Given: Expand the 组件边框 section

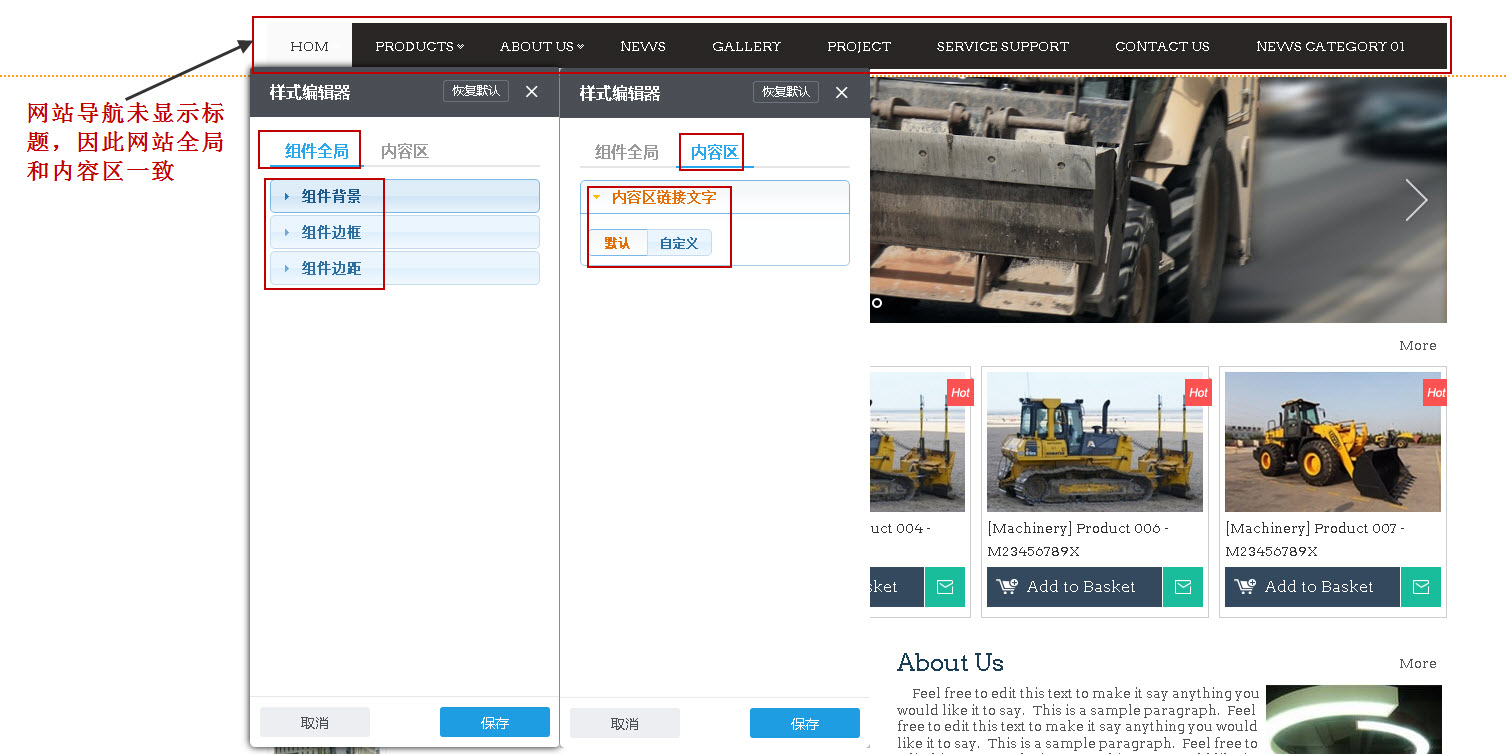Looking at the screenshot, I should [404, 232].
